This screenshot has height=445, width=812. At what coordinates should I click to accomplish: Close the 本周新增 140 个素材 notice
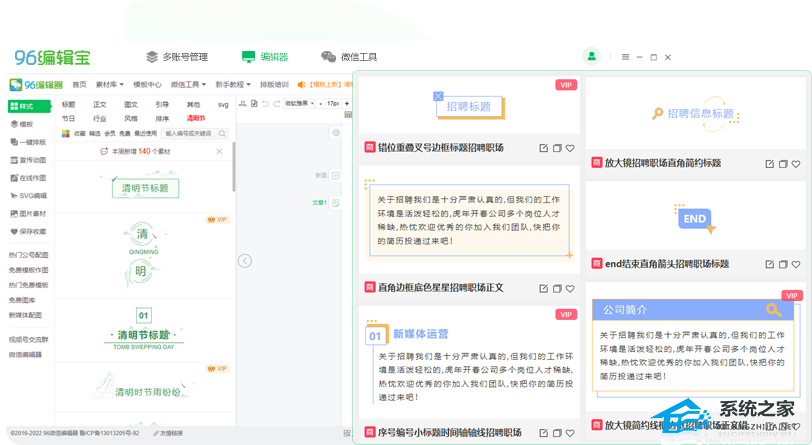220,151
